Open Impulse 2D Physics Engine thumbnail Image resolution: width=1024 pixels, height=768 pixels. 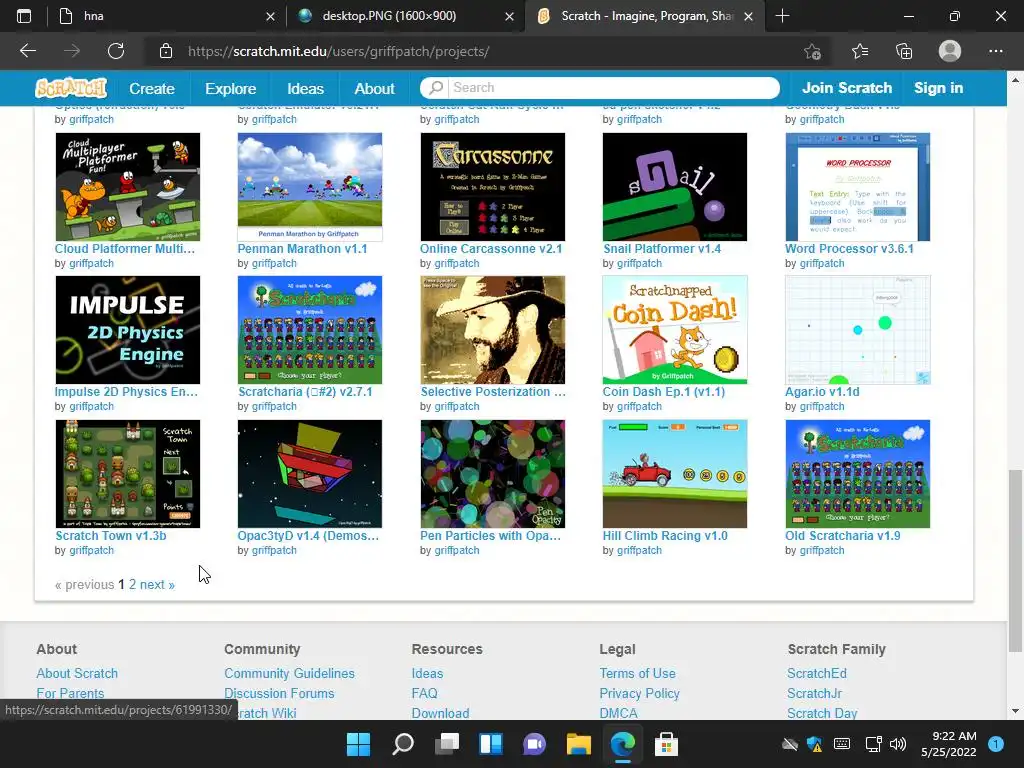(x=127, y=330)
